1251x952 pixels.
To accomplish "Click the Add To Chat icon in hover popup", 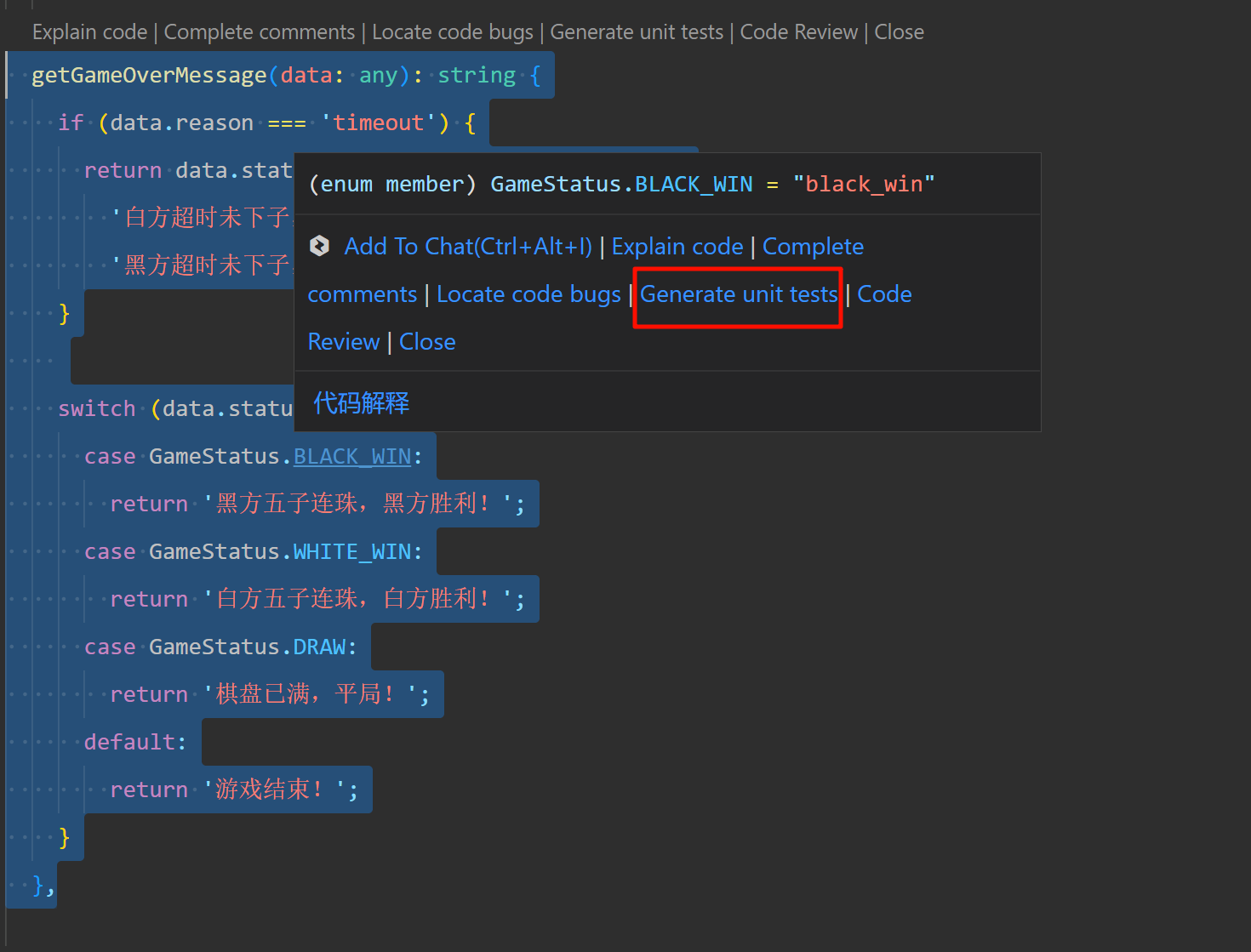I will coord(320,246).
